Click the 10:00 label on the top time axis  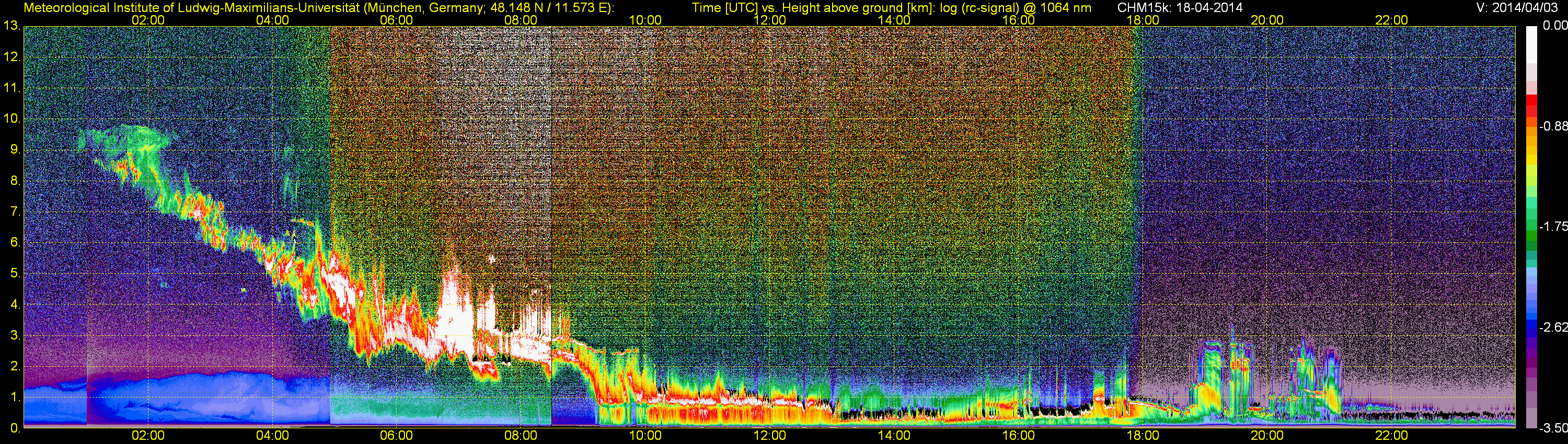pyautogui.click(x=645, y=20)
